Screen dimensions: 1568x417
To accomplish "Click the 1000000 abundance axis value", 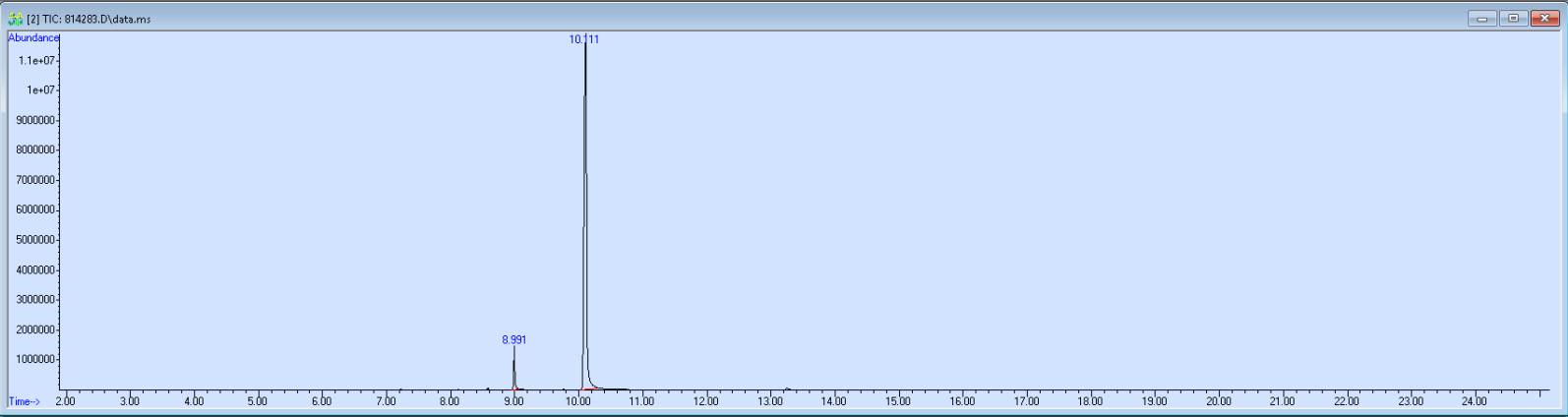I will click(34, 360).
